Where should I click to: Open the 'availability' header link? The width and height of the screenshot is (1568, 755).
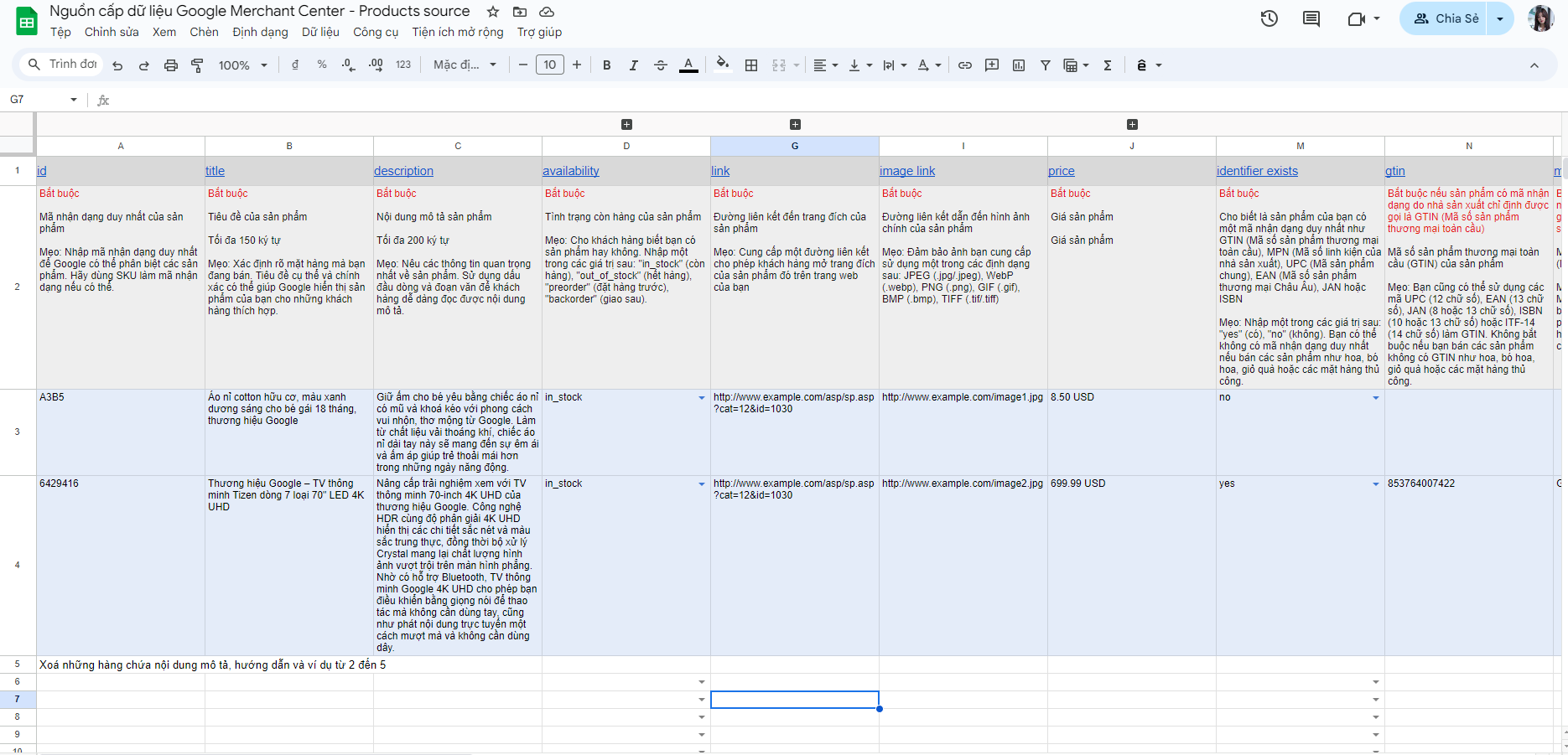pos(571,171)
